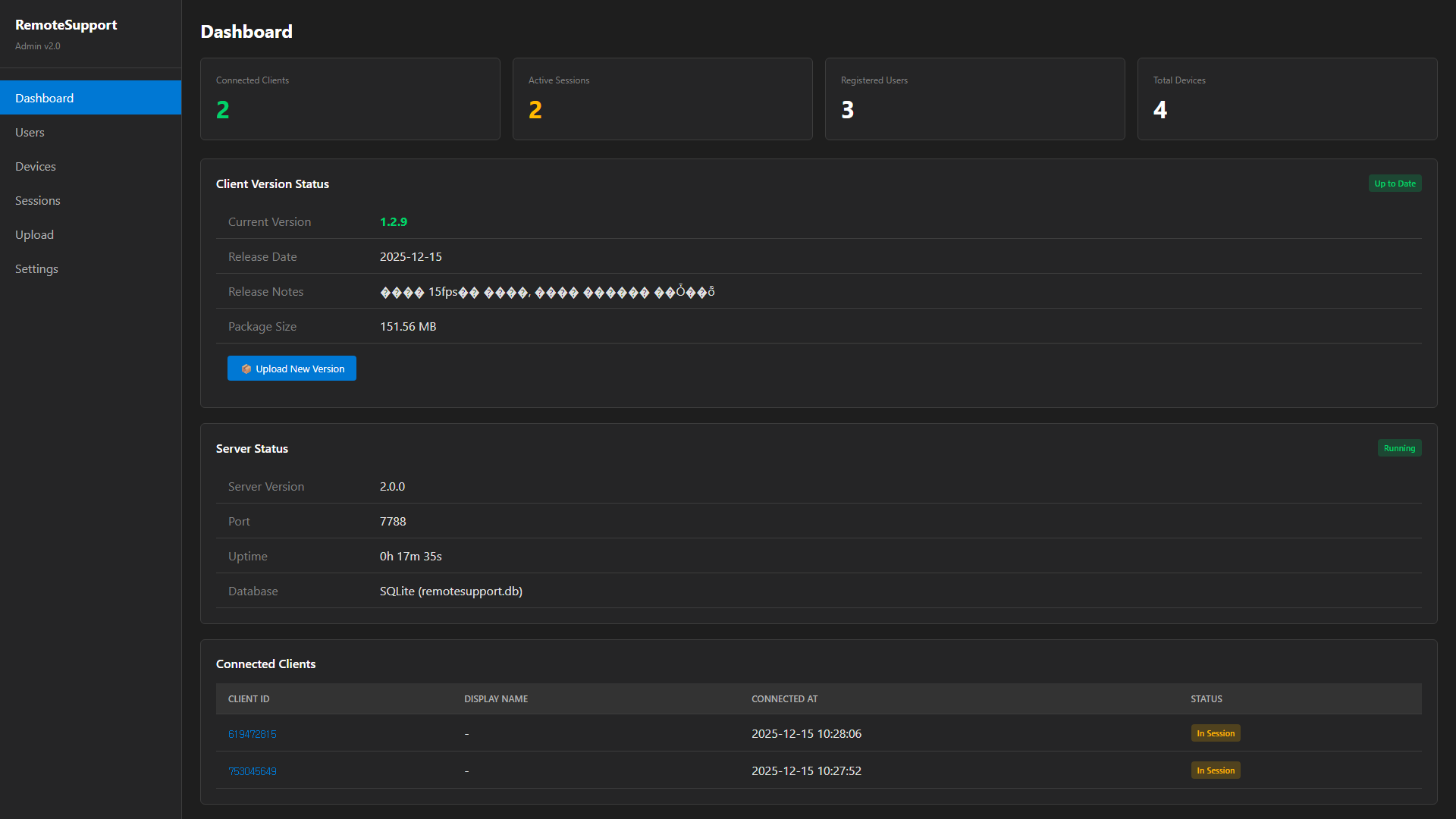
Task: Open client ID 619472815 link
Action: click(x=252, y=734)
